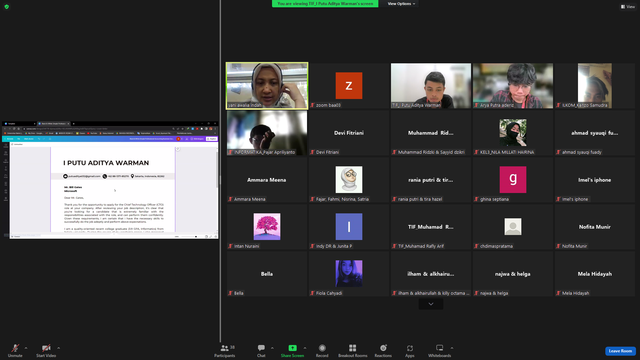Open audio options arrow beside Unmute
The image size is (640, 360).
(x=26, y=348)
